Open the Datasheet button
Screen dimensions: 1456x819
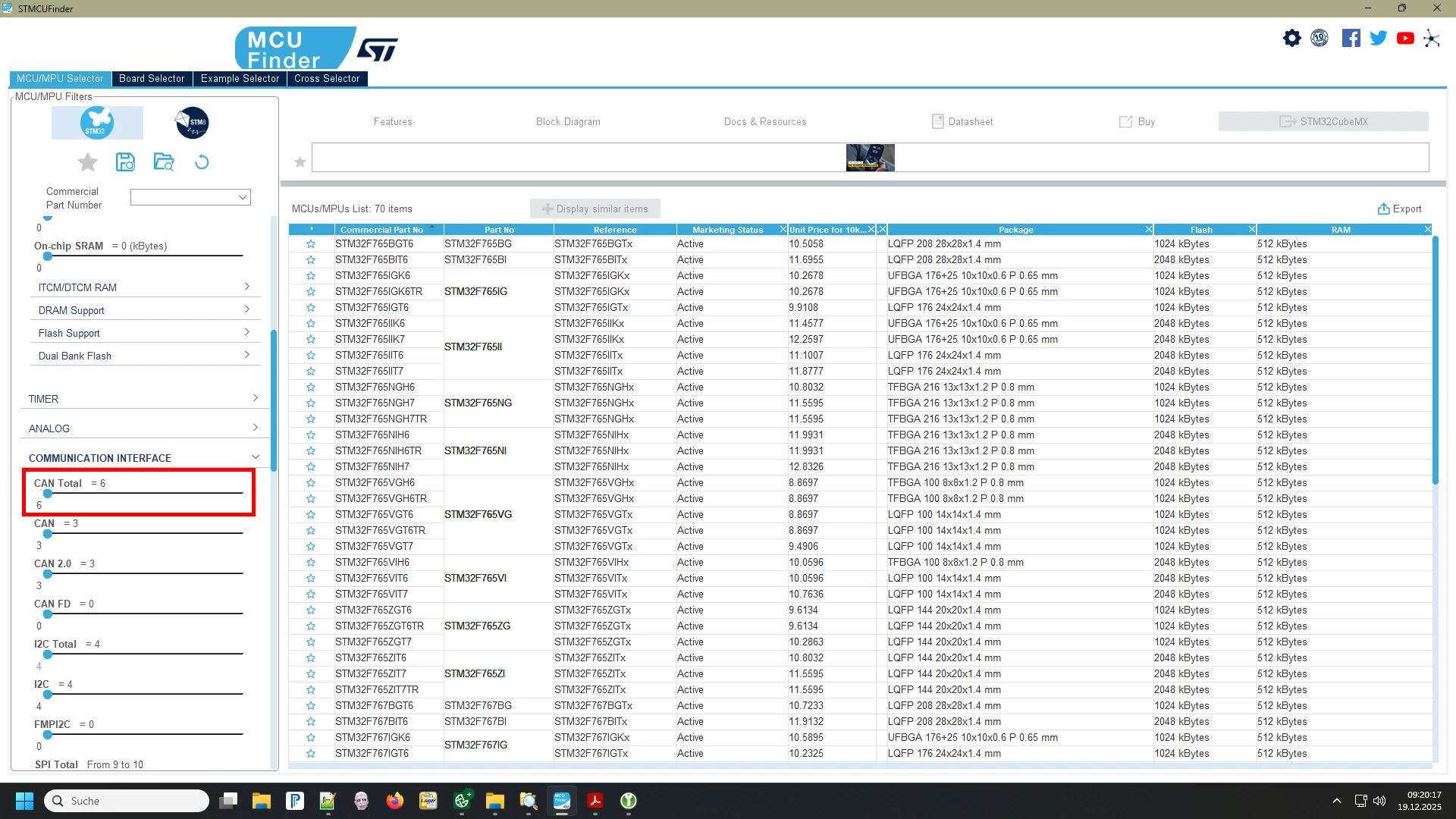(962, 121)
